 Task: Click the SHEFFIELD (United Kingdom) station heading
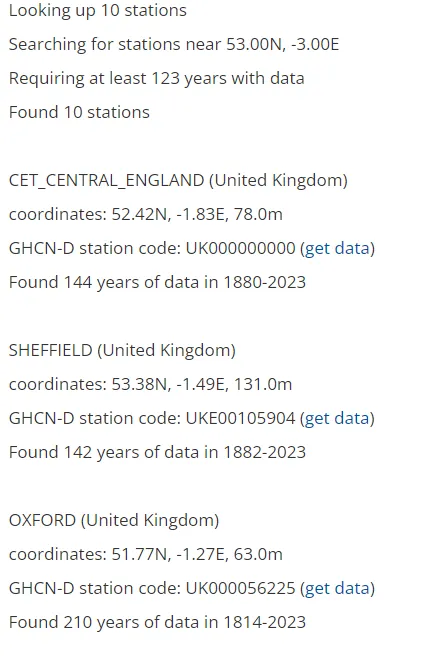122,350
